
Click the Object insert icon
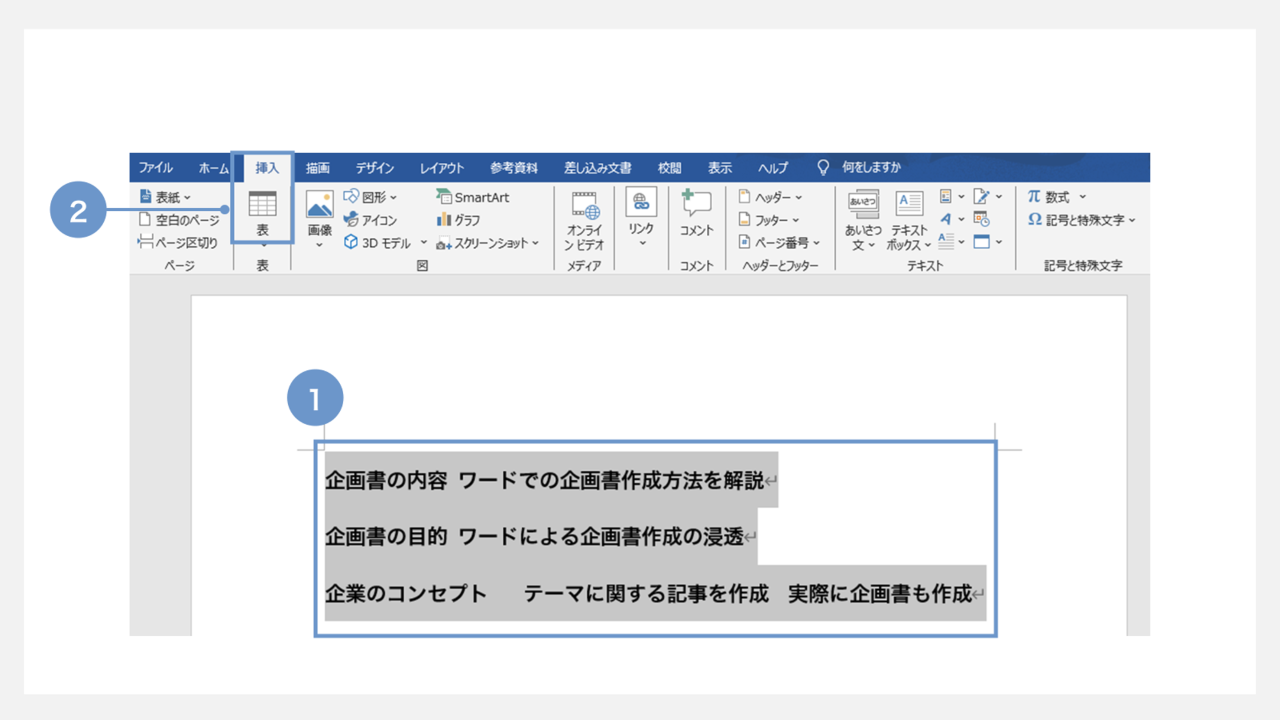(x=981, y=241)
